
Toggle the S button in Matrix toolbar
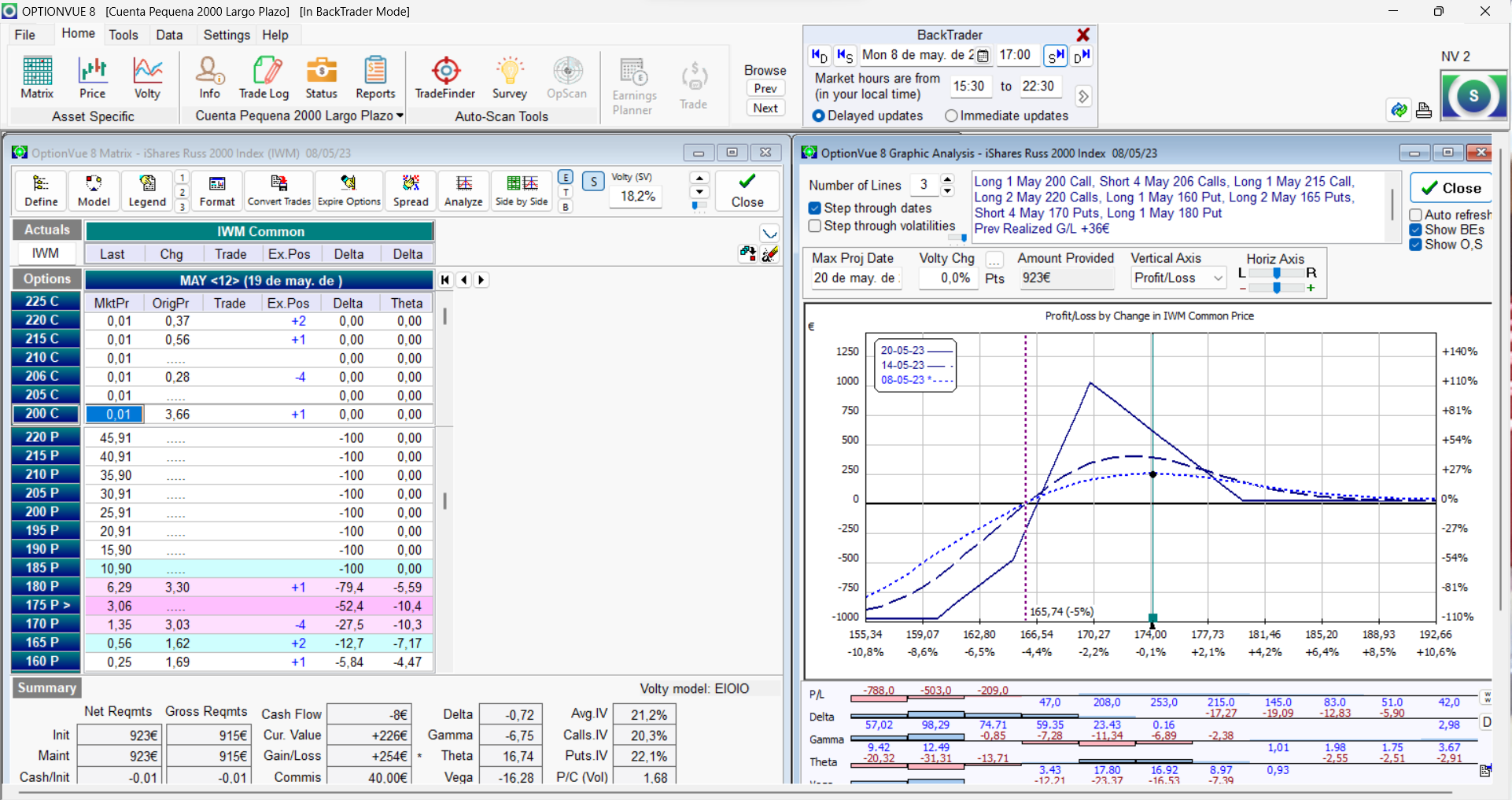(594, 182)
